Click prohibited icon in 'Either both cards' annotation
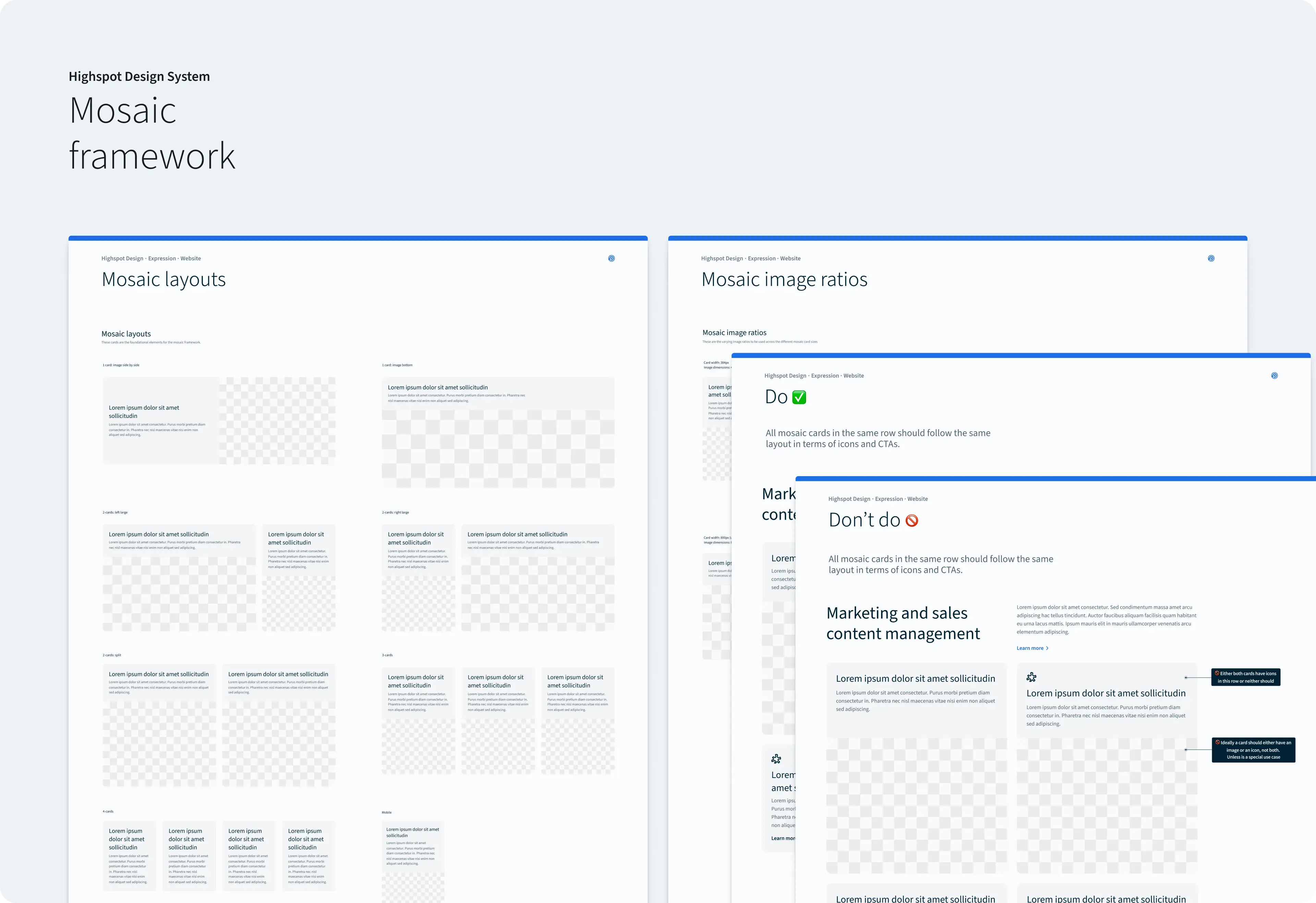Viewport: 1316px width, 903px height. point(1217,673)
